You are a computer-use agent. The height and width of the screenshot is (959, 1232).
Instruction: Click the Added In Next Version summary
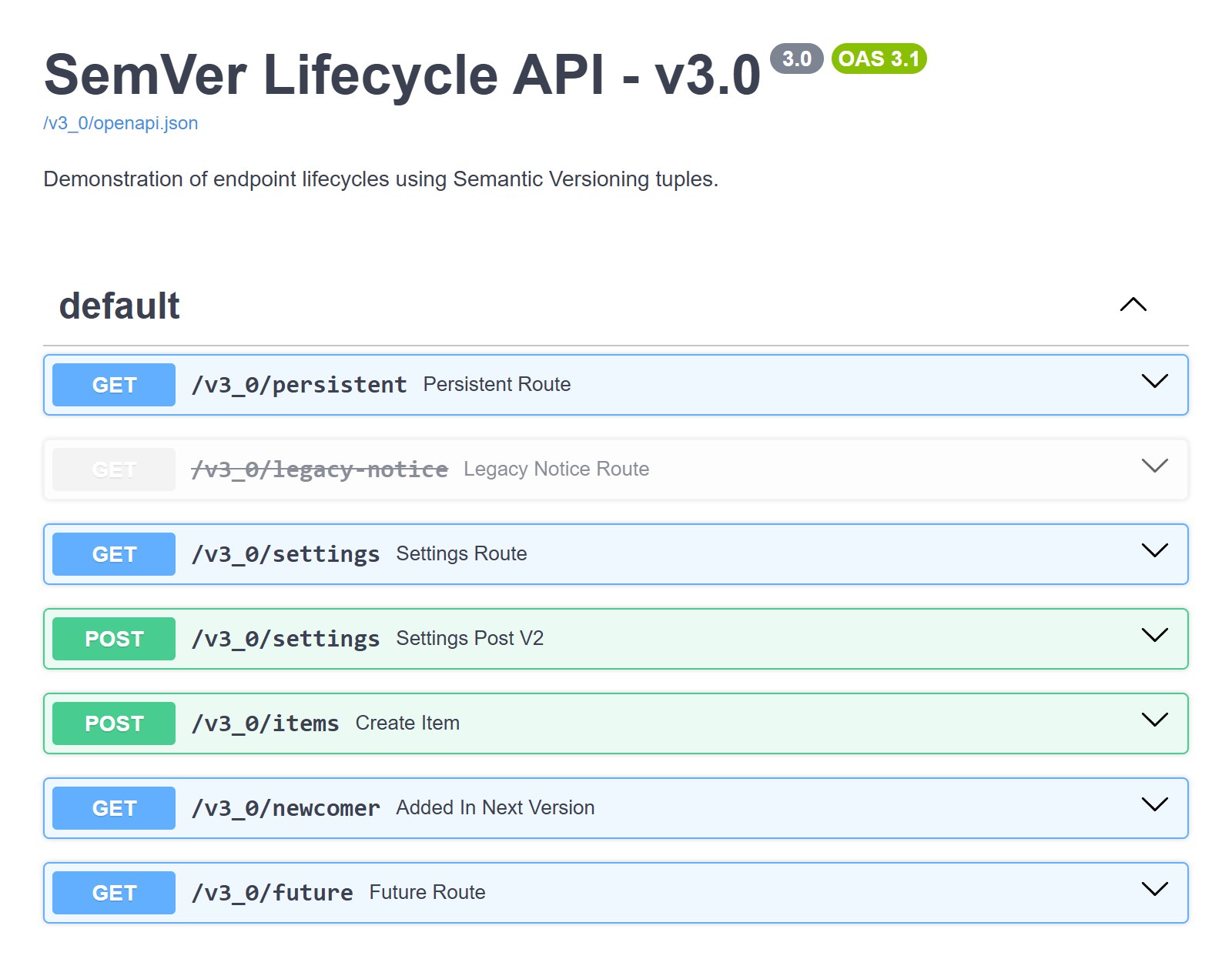[495, 807]
